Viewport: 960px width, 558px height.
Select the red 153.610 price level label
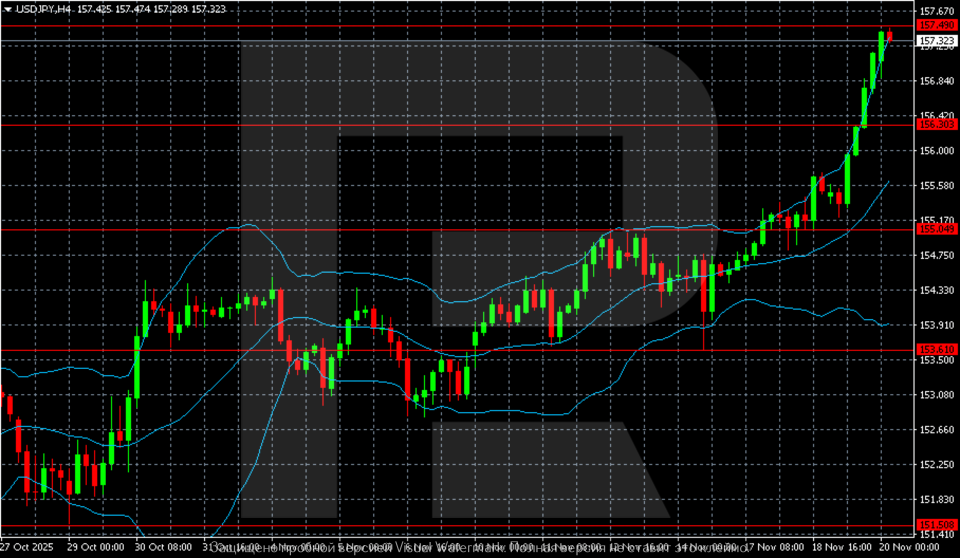click(x=936, y=349)
